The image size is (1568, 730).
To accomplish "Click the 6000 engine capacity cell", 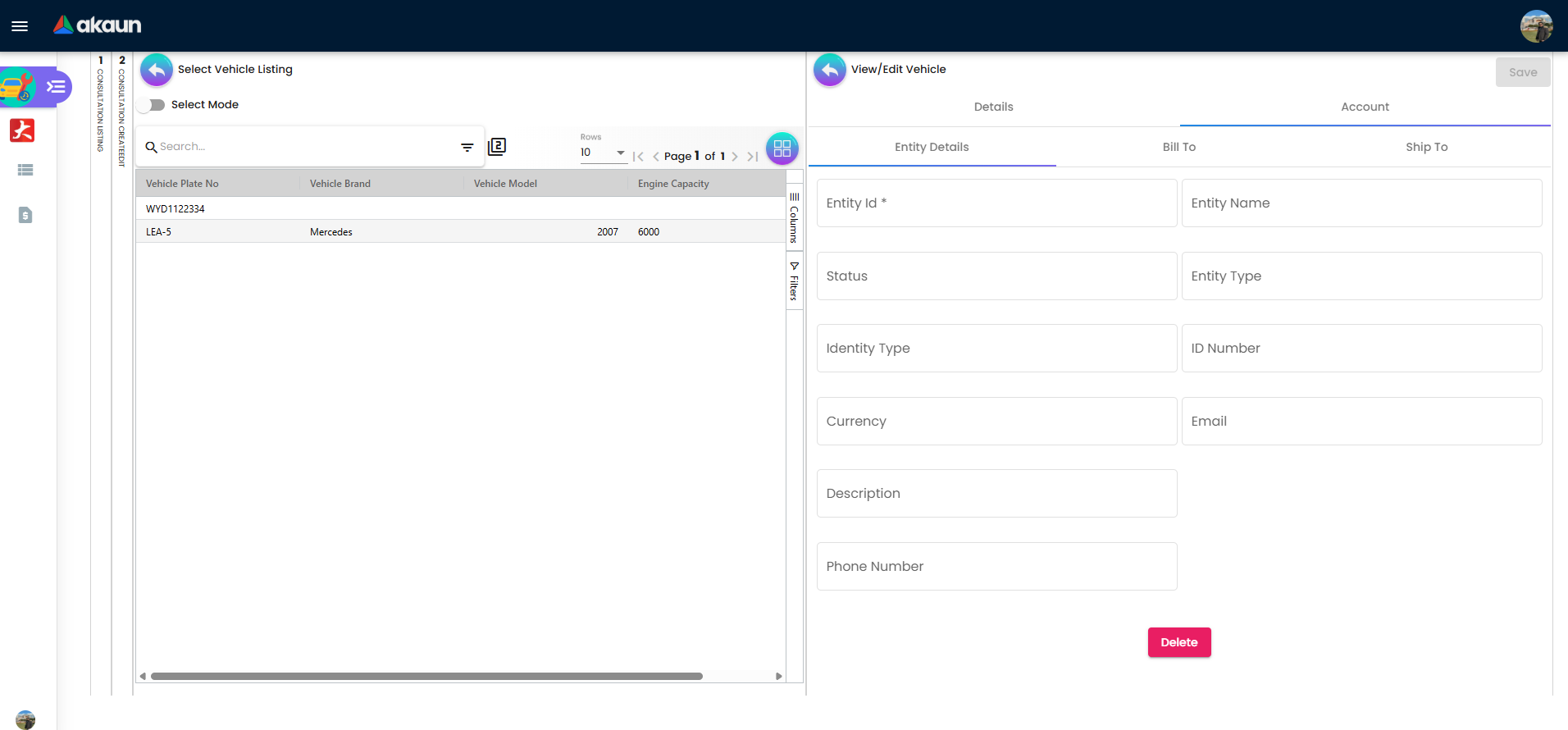I will coord(649,232).
